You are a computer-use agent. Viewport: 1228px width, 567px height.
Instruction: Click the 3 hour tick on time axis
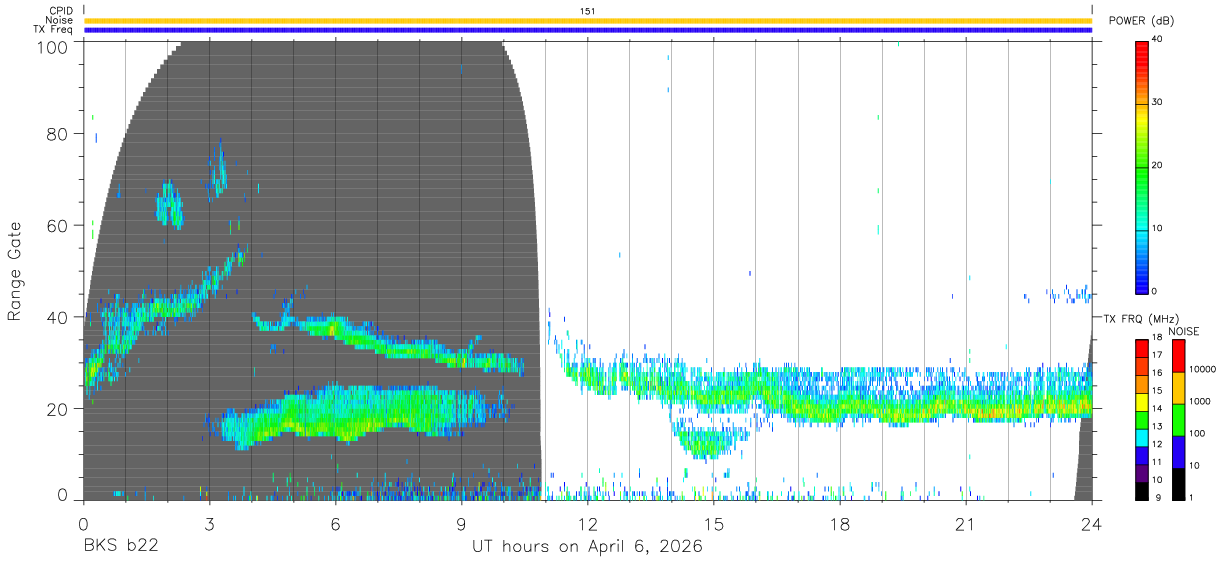click(x=209, y=522)
